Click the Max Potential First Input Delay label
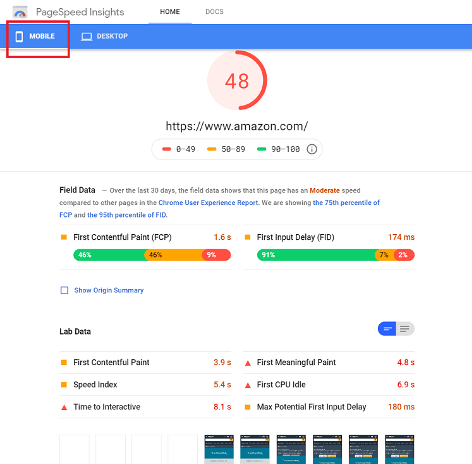Viewport: 472px width, 464px height. pyautogui.click(x=311, y=407)
